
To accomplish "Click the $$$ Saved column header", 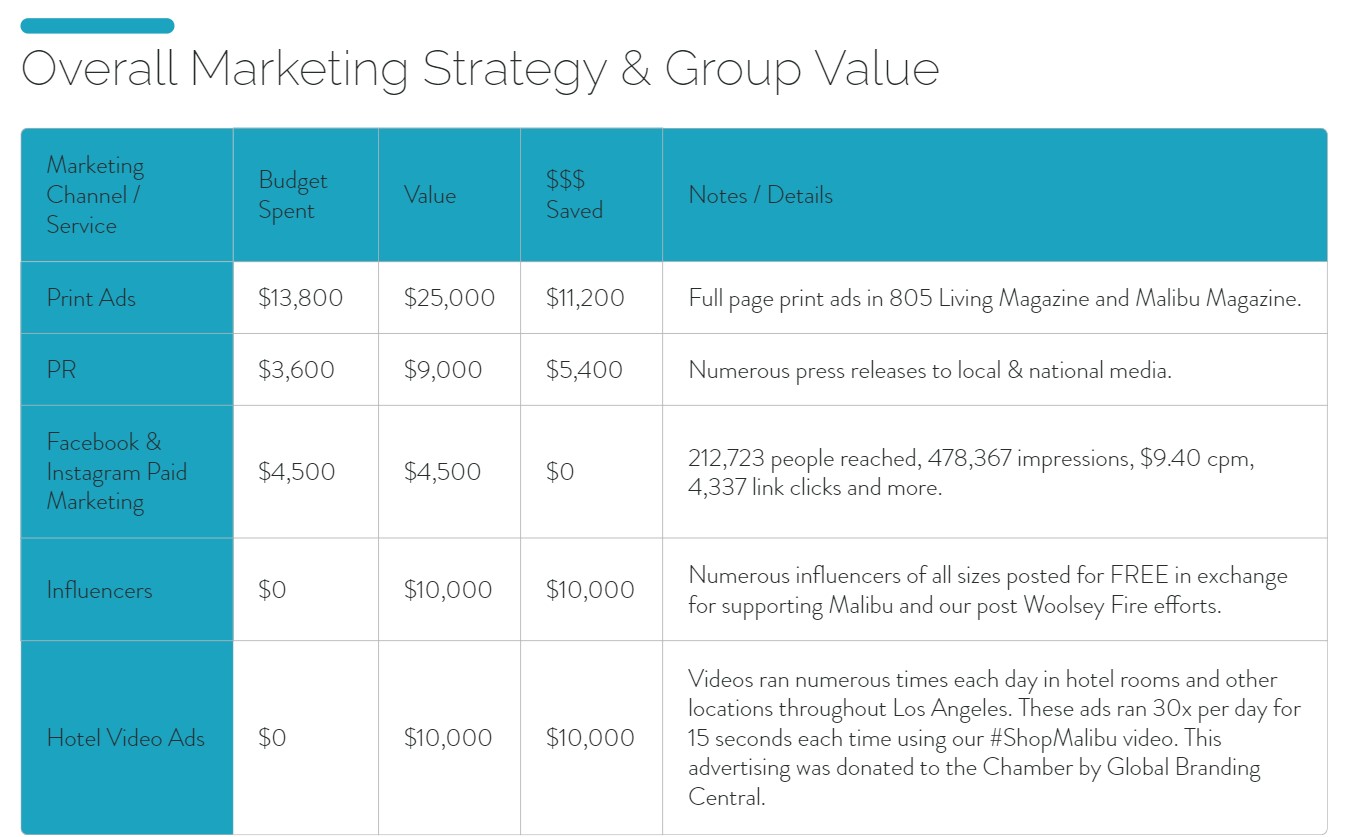I will tap(591, 195).
